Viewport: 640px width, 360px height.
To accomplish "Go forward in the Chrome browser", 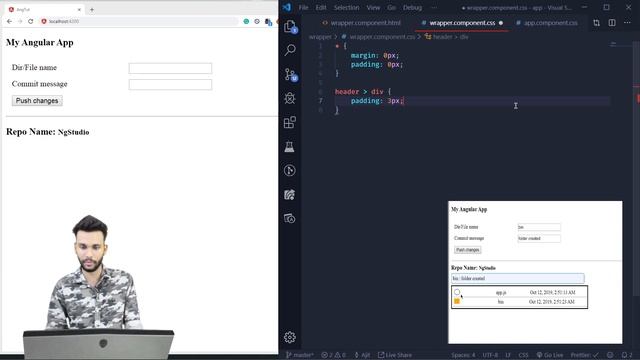I will click(20, 21).
